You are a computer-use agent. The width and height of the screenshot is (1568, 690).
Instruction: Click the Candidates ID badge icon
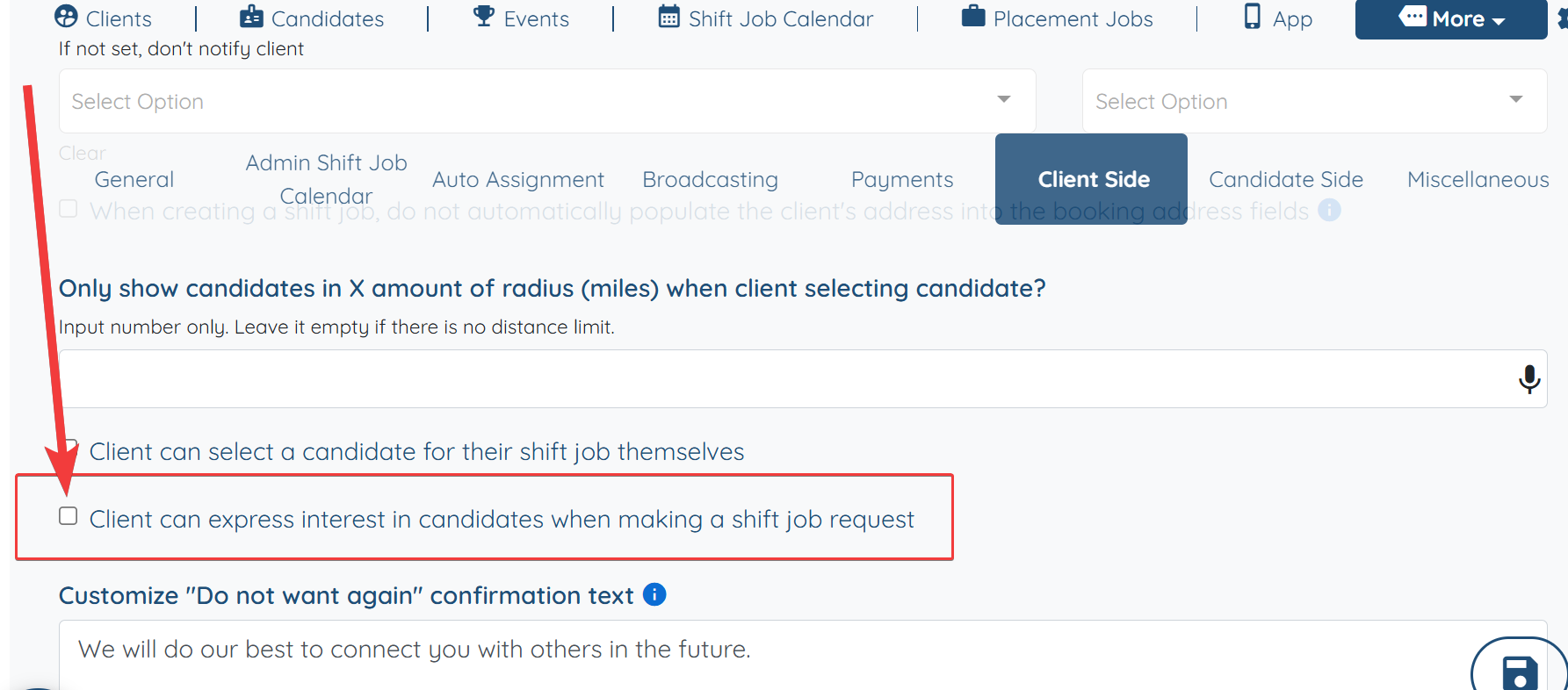point(251,17)
